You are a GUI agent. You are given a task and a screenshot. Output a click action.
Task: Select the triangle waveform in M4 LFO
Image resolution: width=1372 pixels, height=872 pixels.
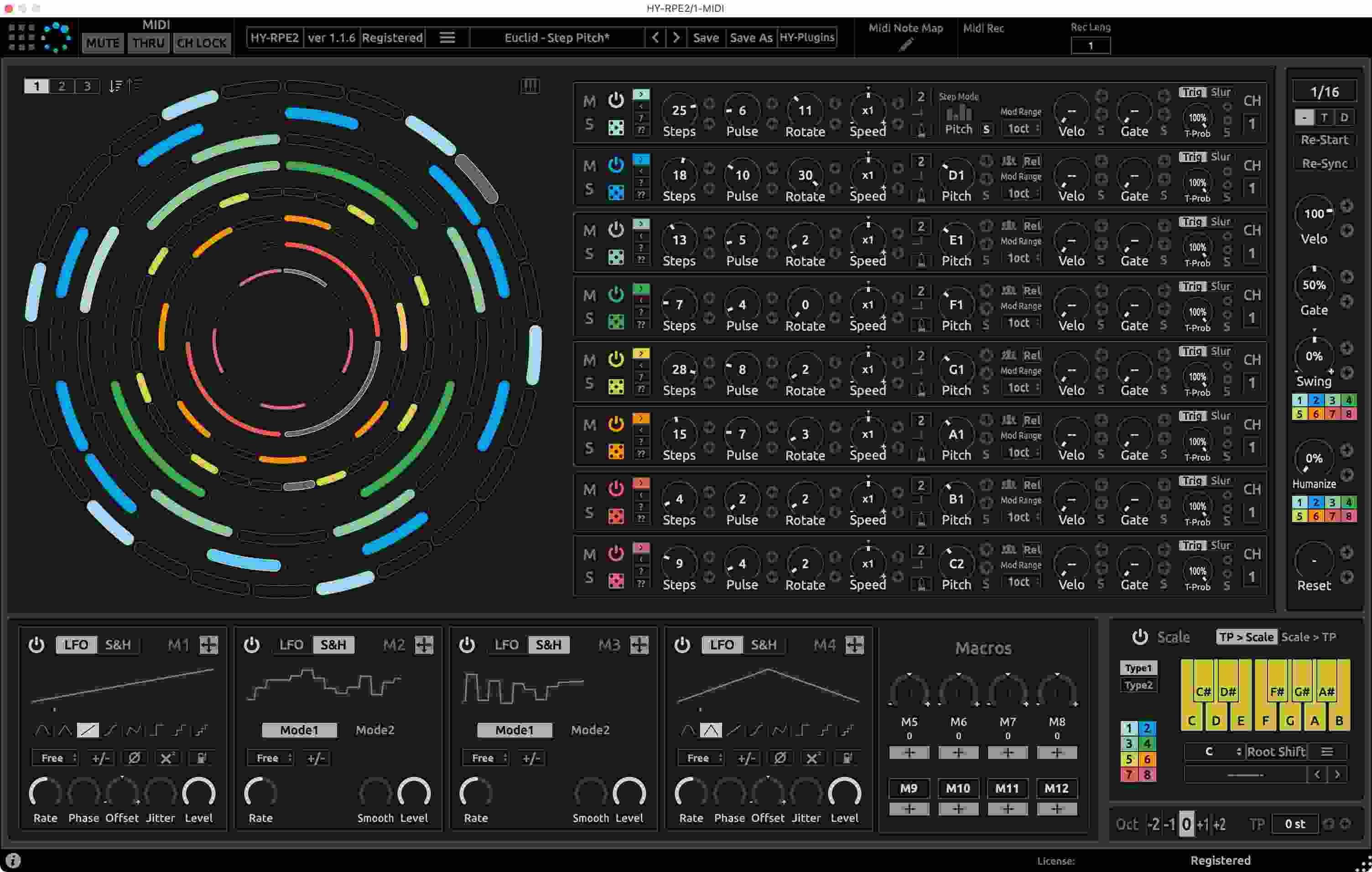coord(711,730)
